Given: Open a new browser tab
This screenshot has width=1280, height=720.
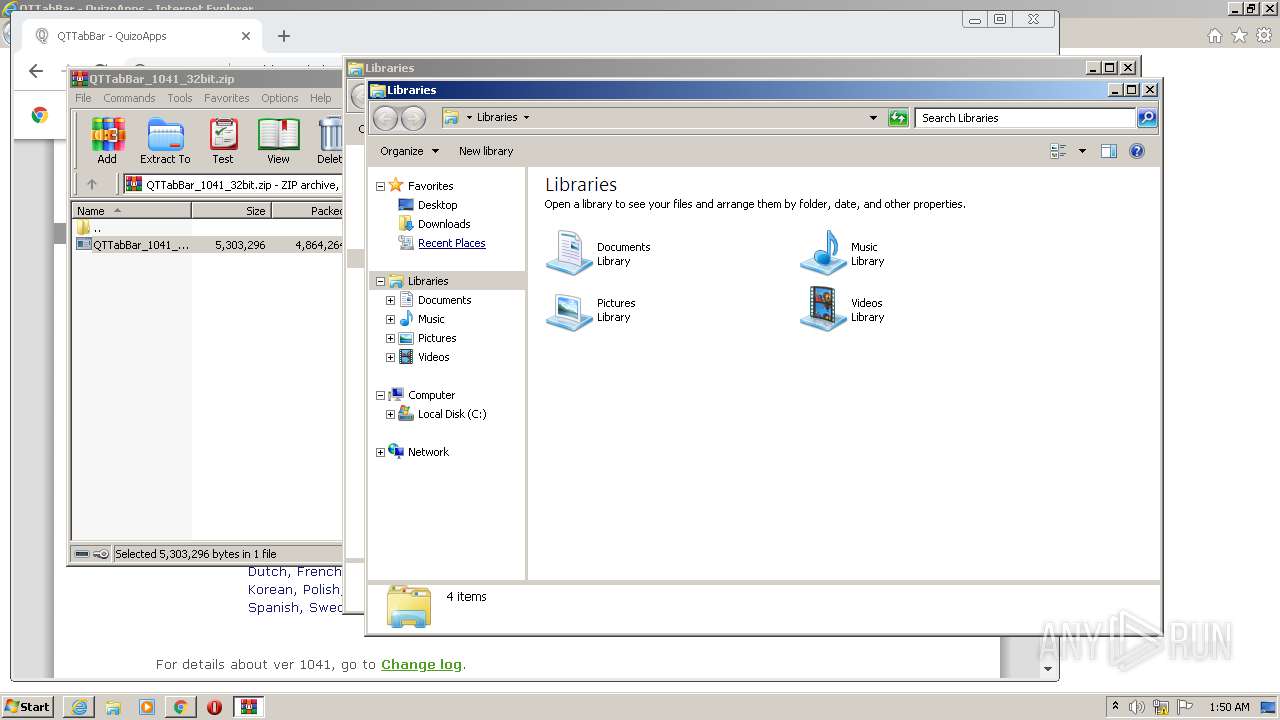Looking at the screenshot, I should 284,36.
